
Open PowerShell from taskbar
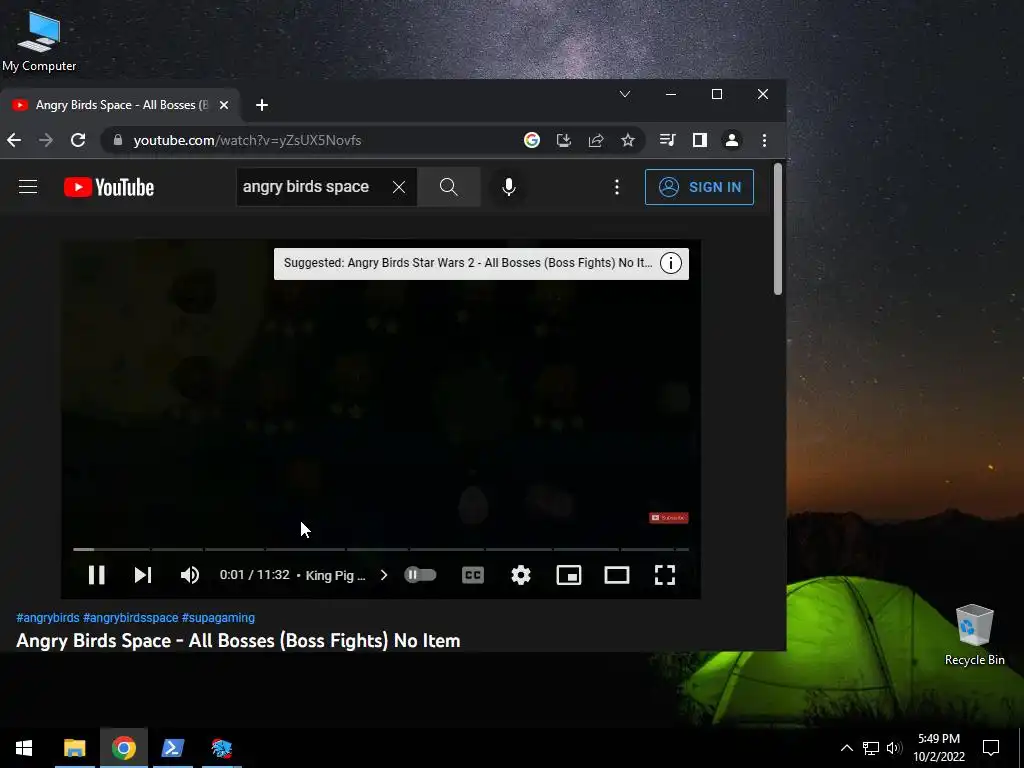(173, 748)
